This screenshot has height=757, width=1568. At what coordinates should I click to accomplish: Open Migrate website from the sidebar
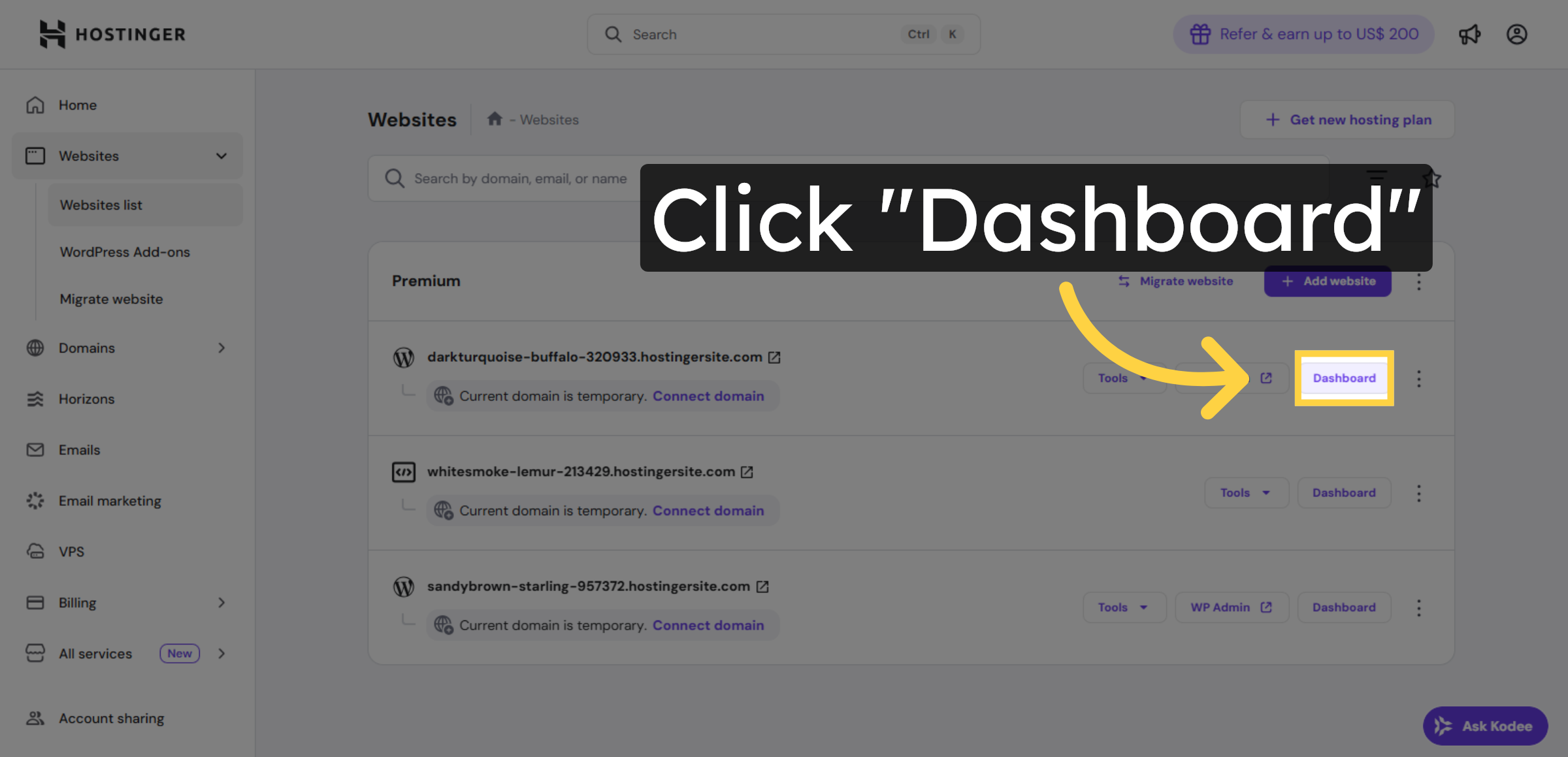pyautogui.click(x=111, y=298)
